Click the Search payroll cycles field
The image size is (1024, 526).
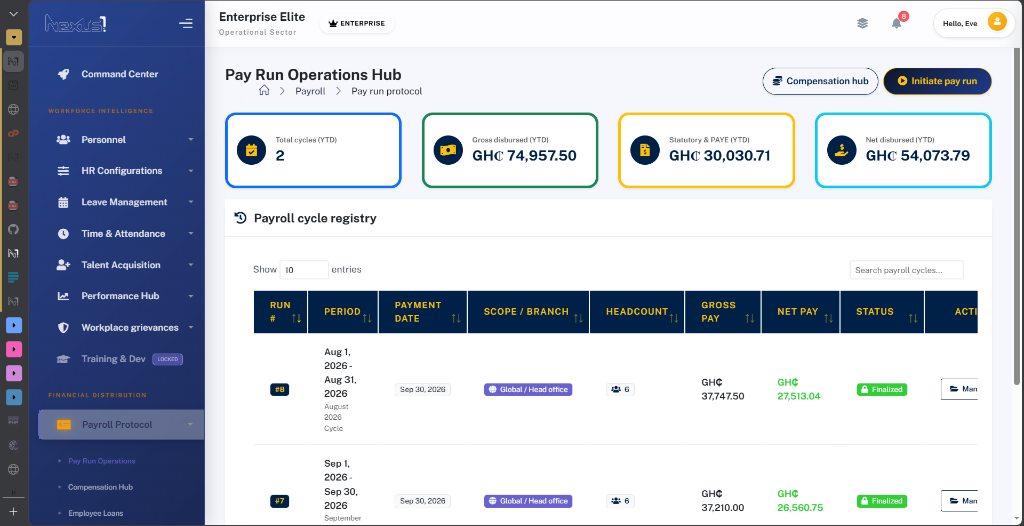tap(906, 270)
